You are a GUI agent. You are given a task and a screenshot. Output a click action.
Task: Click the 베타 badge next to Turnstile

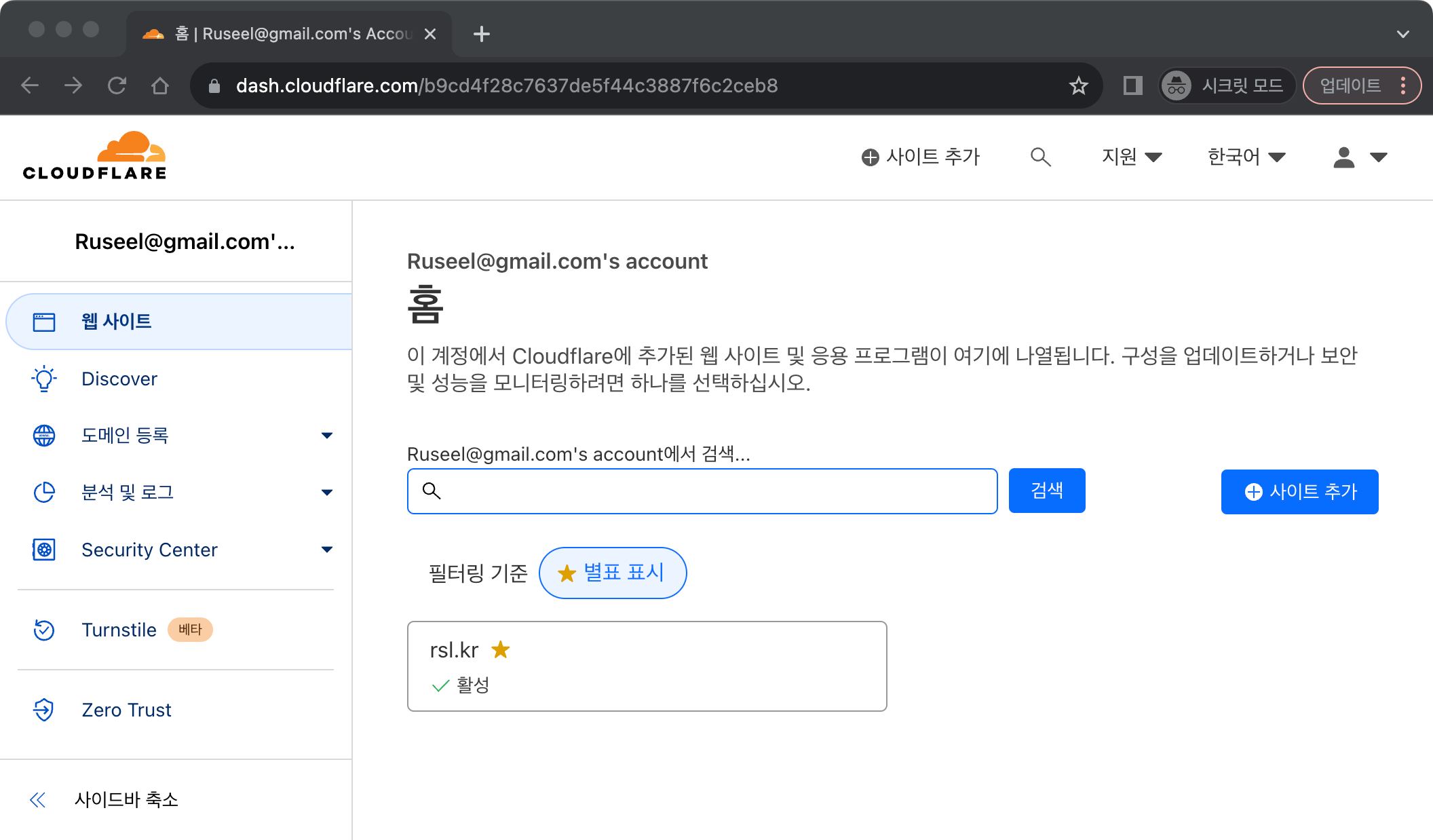[x=190, y=630]
